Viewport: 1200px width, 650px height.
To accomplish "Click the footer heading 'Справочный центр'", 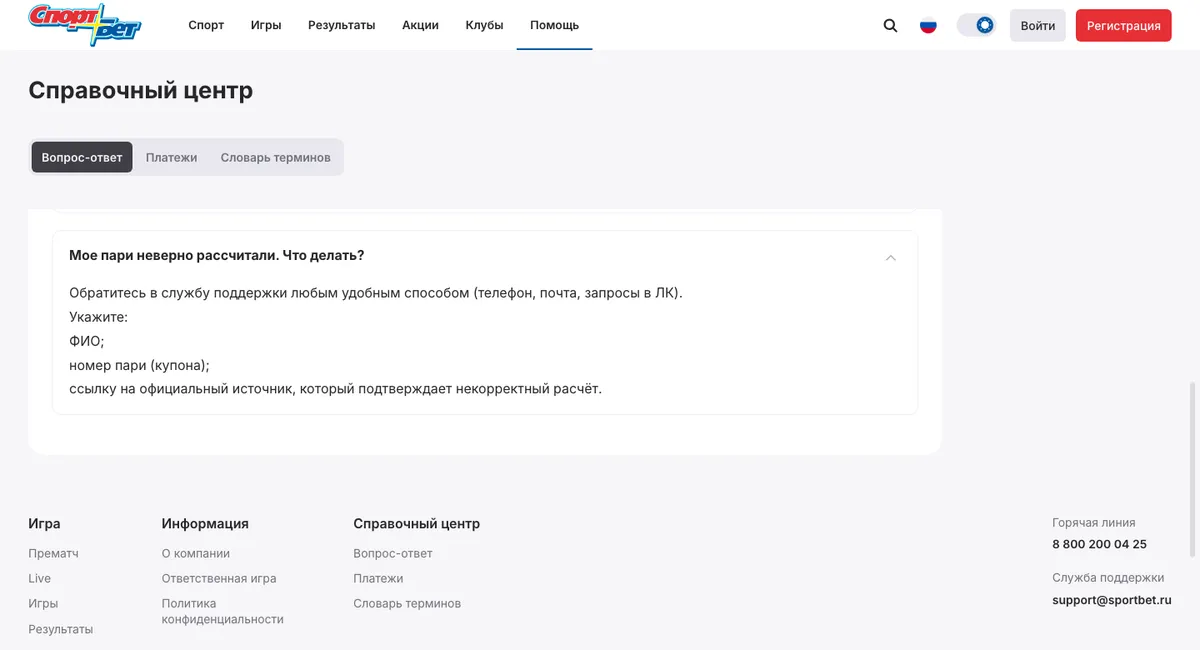I will (416, 523).
